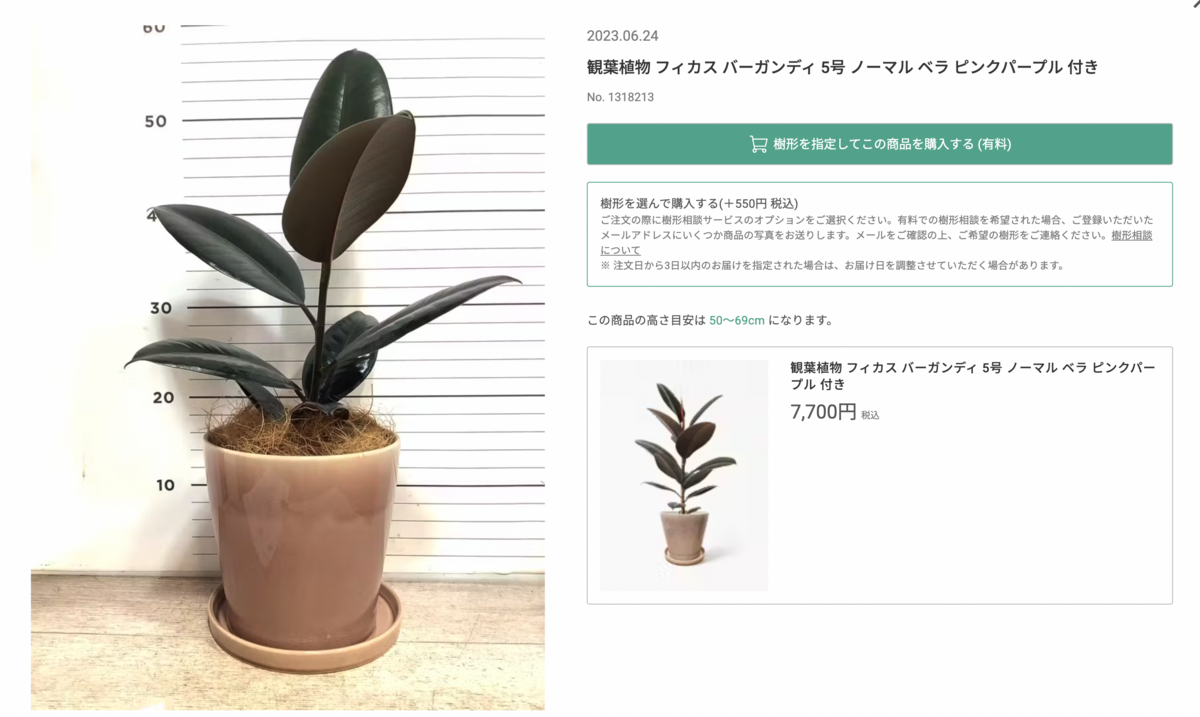Open the product title link inside card
The height and width of the screenshot is (717, 1200).
(x=972, y=376)
